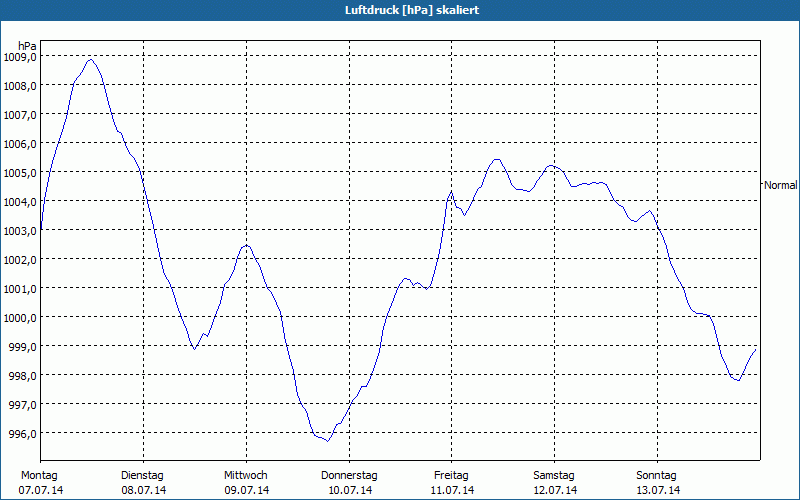800x500 pixels.
Task: Click the 1005,0 axis value
Action: point(20,173)
